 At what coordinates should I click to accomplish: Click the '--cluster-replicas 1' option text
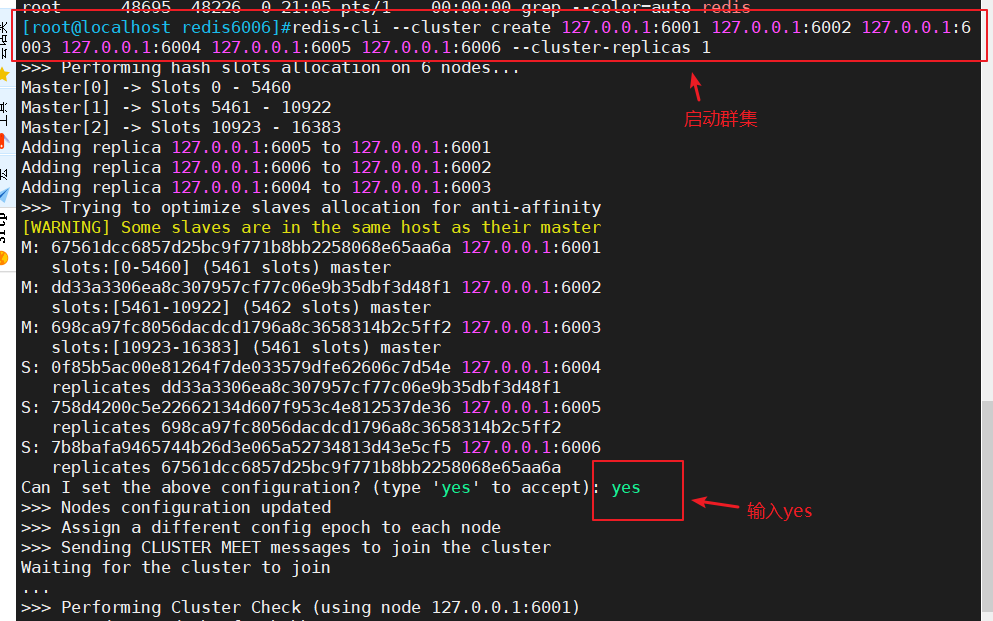(611, 47)
